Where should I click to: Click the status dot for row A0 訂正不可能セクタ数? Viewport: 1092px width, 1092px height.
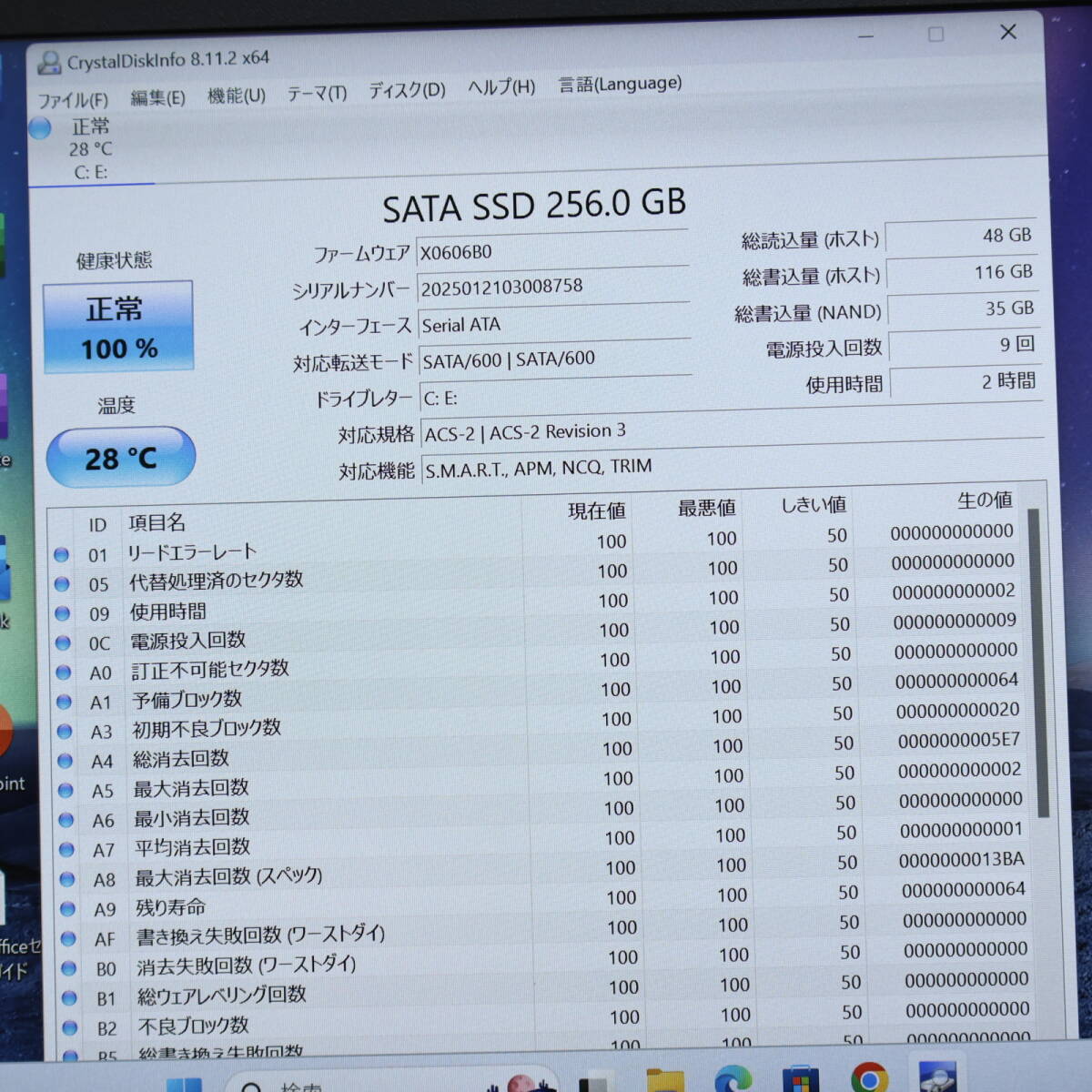pos(63,672)
